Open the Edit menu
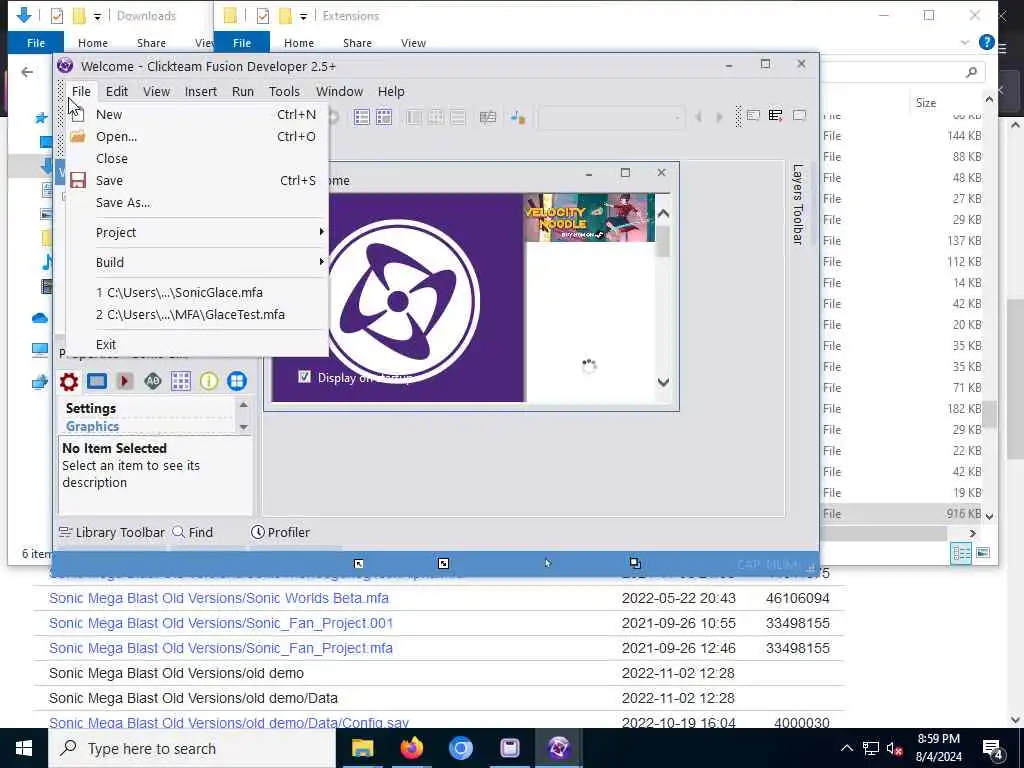1024x768 pixels. (x=117, y=91)
